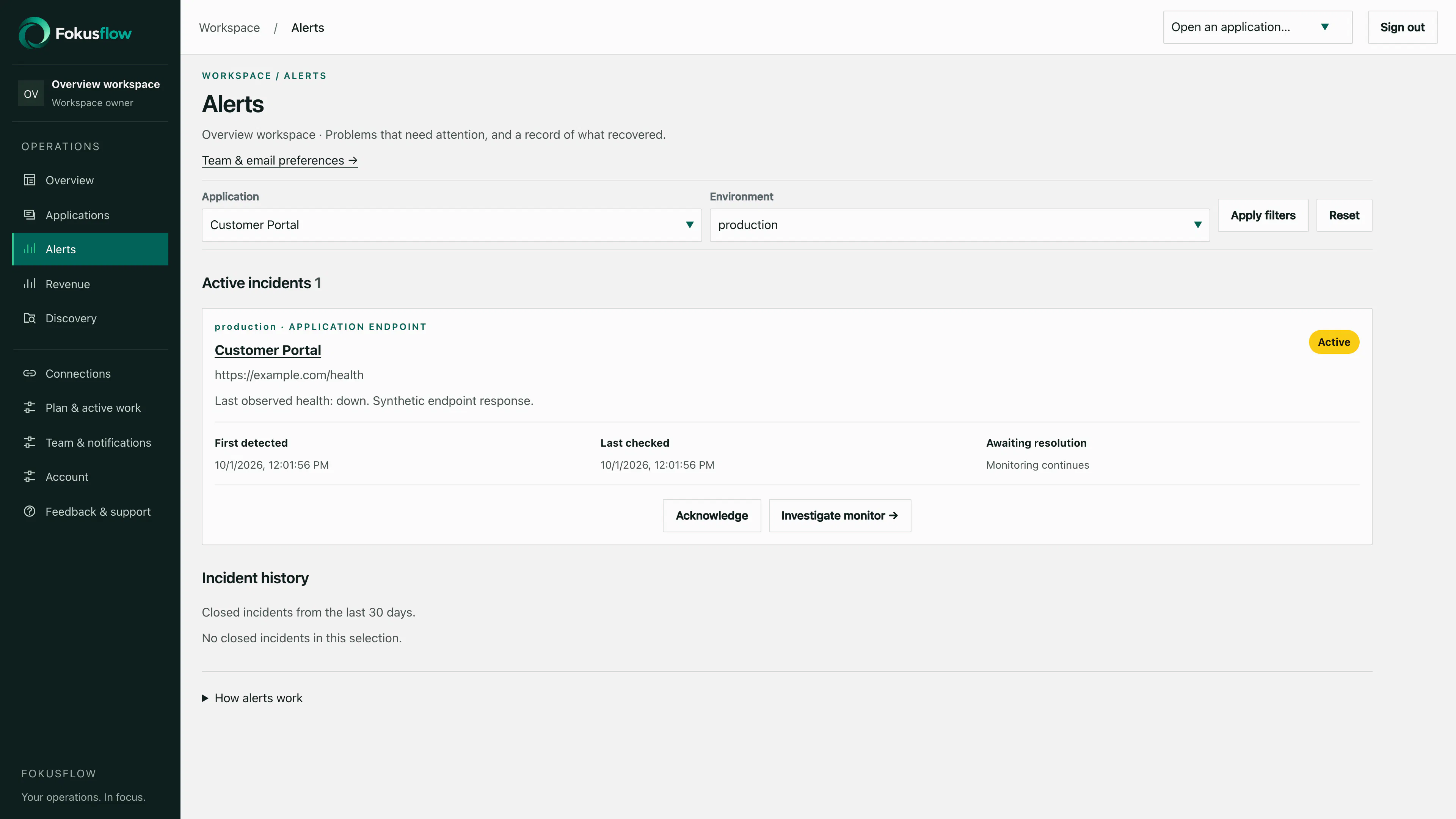Click the Fokusflow logo icon
This screenshot has height=819, width=1456.
(35, 33)
